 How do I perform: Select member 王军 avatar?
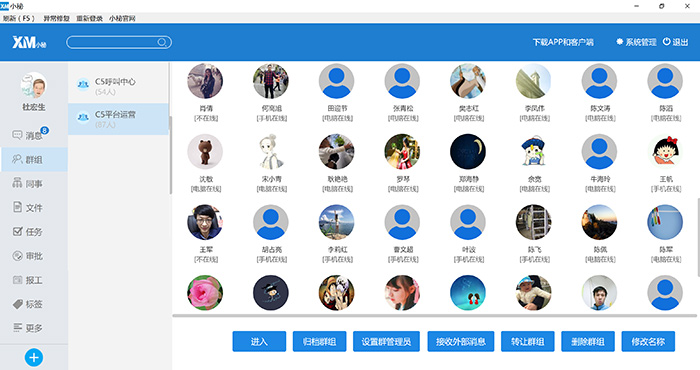click(x=205, y=222)
